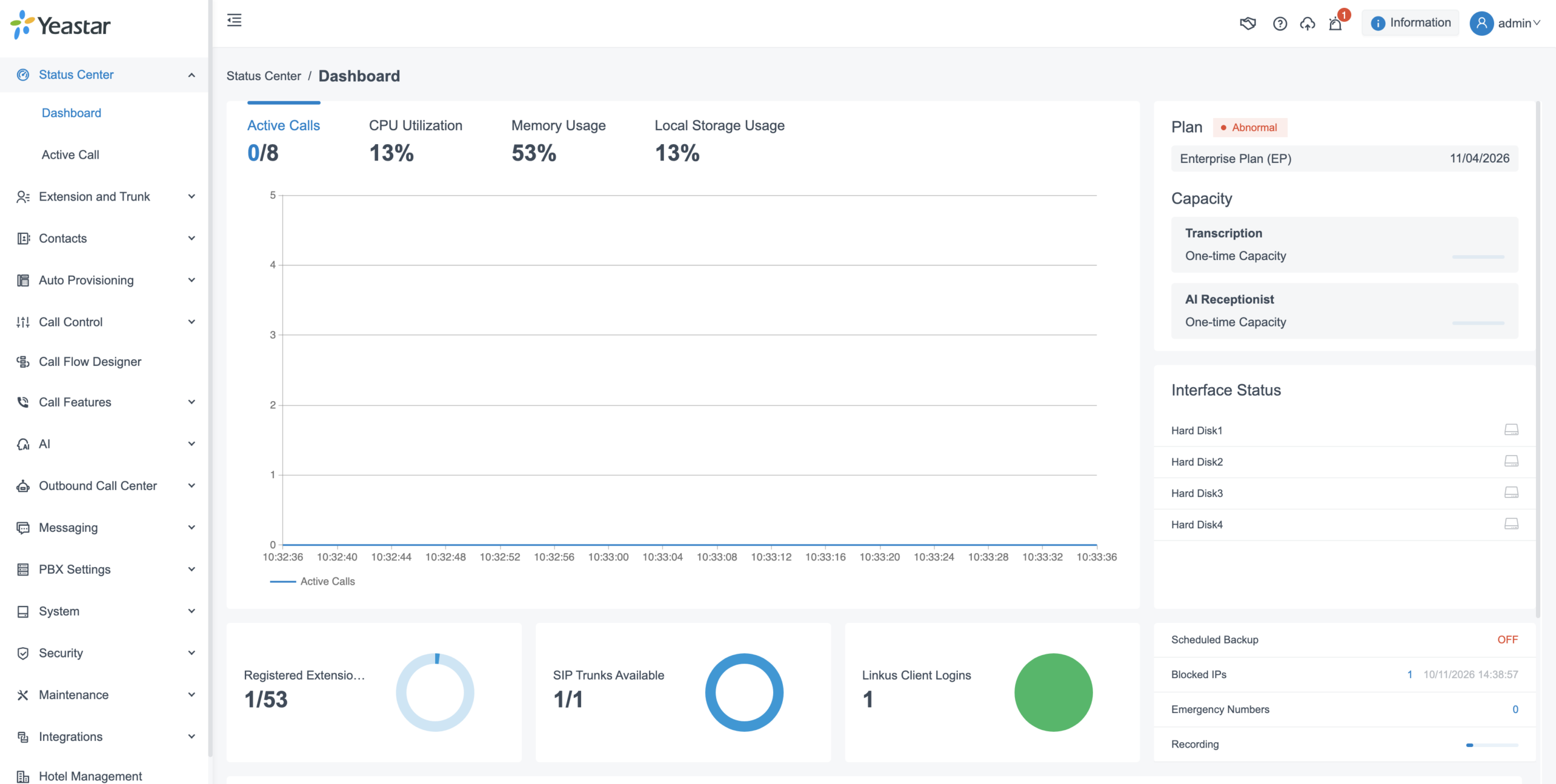Click the Abnormal plan status badge
Viewport: 1556px width, 784px height.
pos(1250,128)
